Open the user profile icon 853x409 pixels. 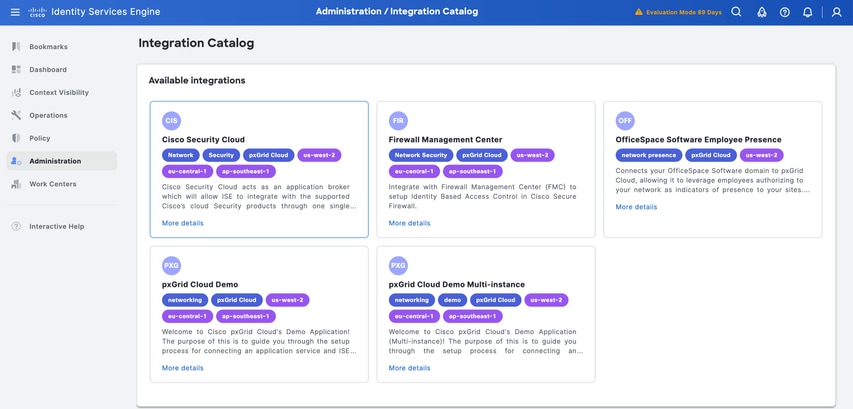837,12
